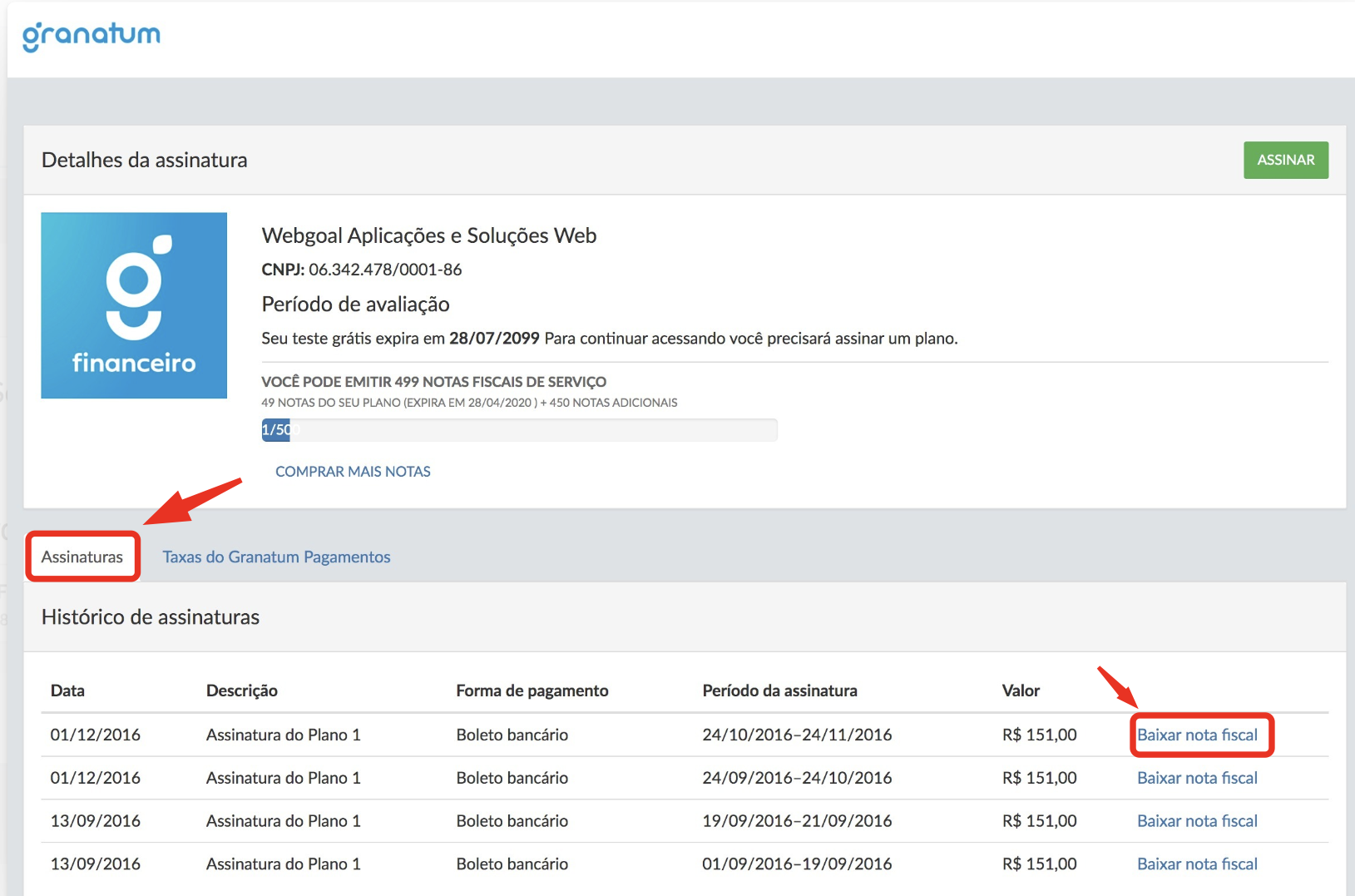Viewport: 1355px width, 896px height.
Task: Click period cell 19/09/2016–21/09/2016
Action: point(797,821)
